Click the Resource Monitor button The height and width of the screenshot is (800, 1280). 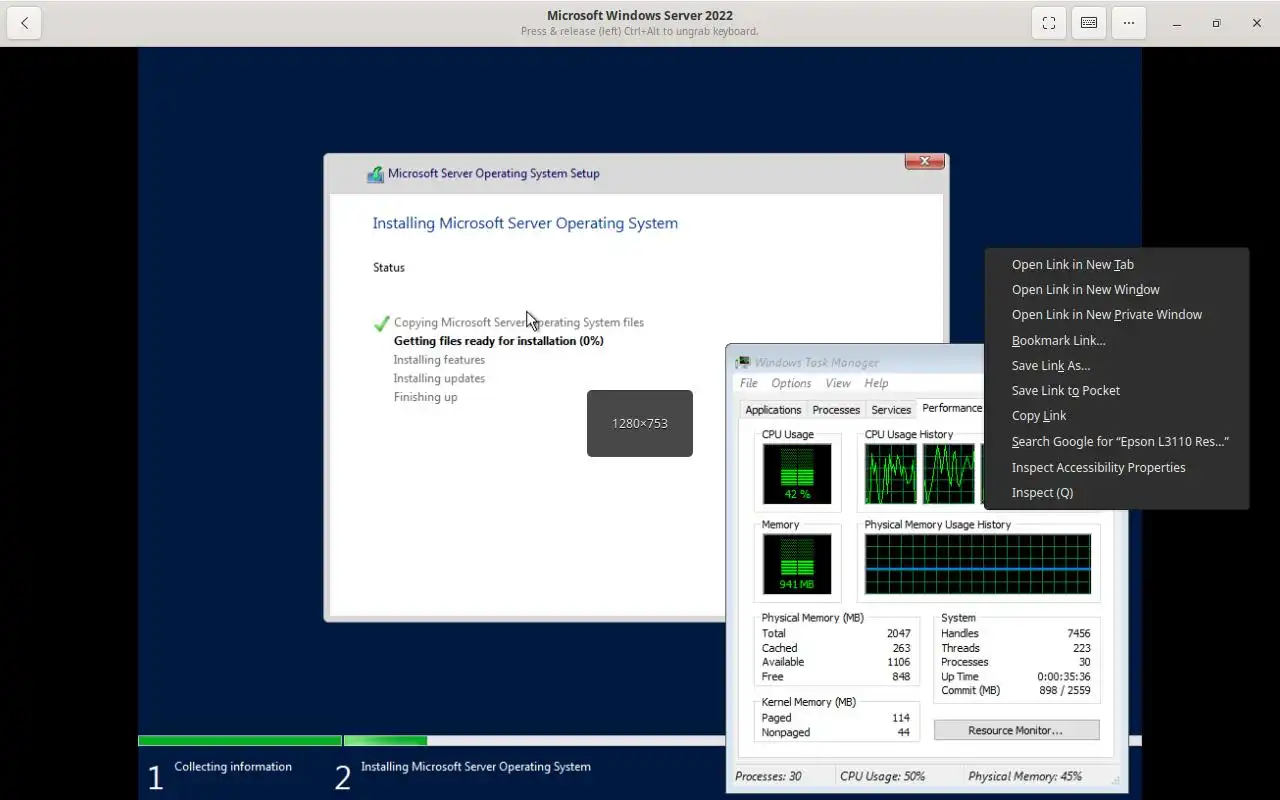pyautogui.click(x=1016, y=730)
